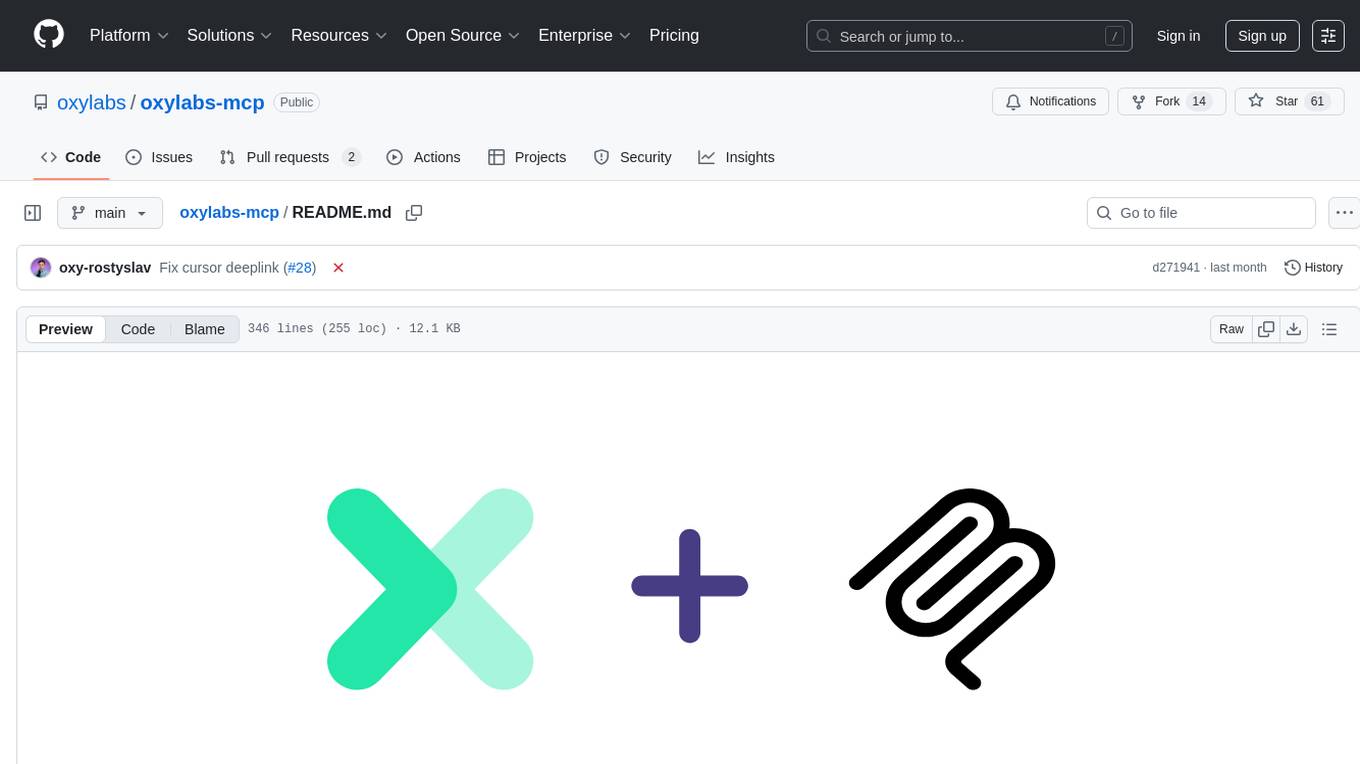View the file History

[x=1313, y=268]
